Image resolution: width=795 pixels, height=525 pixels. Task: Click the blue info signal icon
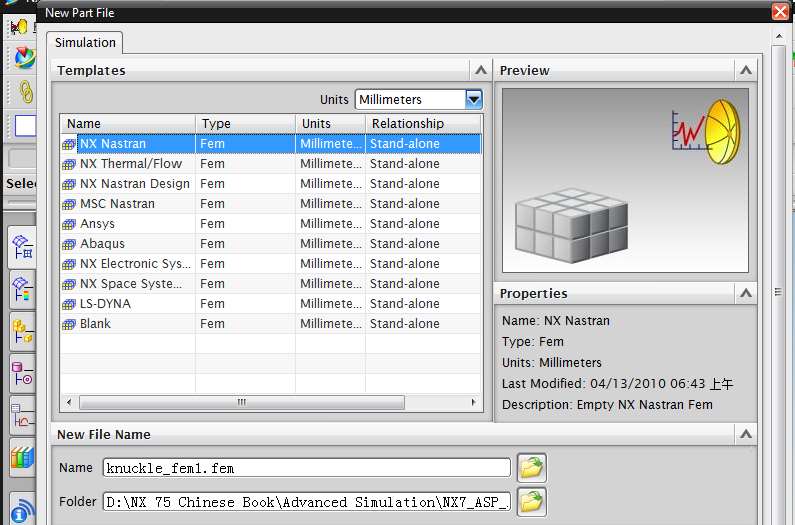[22, 511]
